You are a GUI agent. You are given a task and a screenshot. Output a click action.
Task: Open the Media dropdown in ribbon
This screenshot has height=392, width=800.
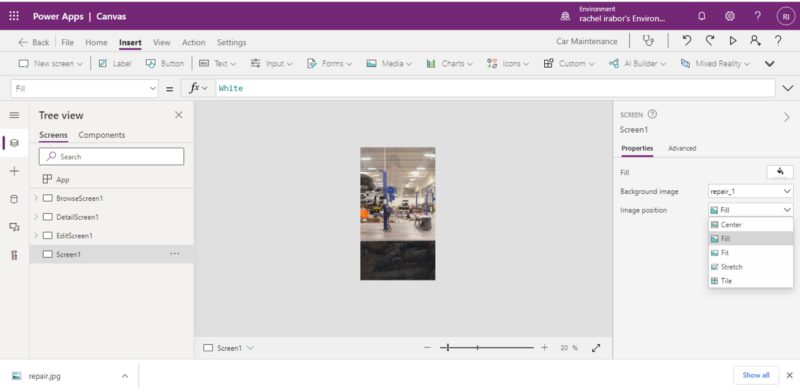tap(389, 64)
